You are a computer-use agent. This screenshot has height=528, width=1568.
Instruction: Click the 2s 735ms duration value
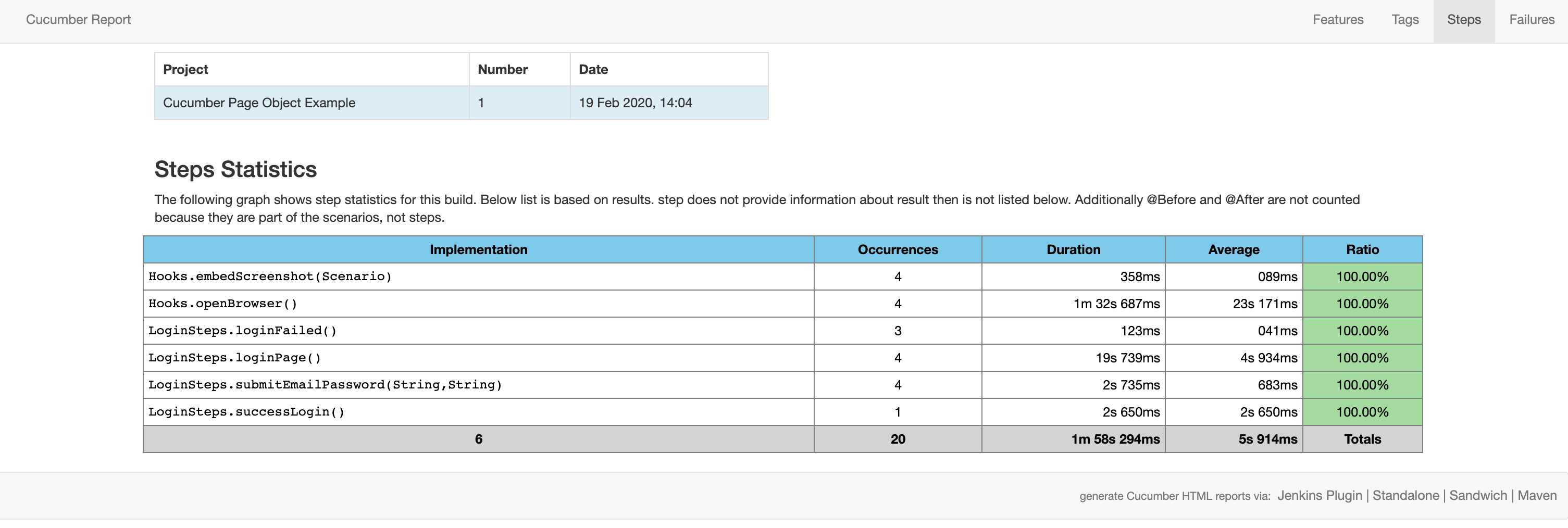pos(1131,384)
